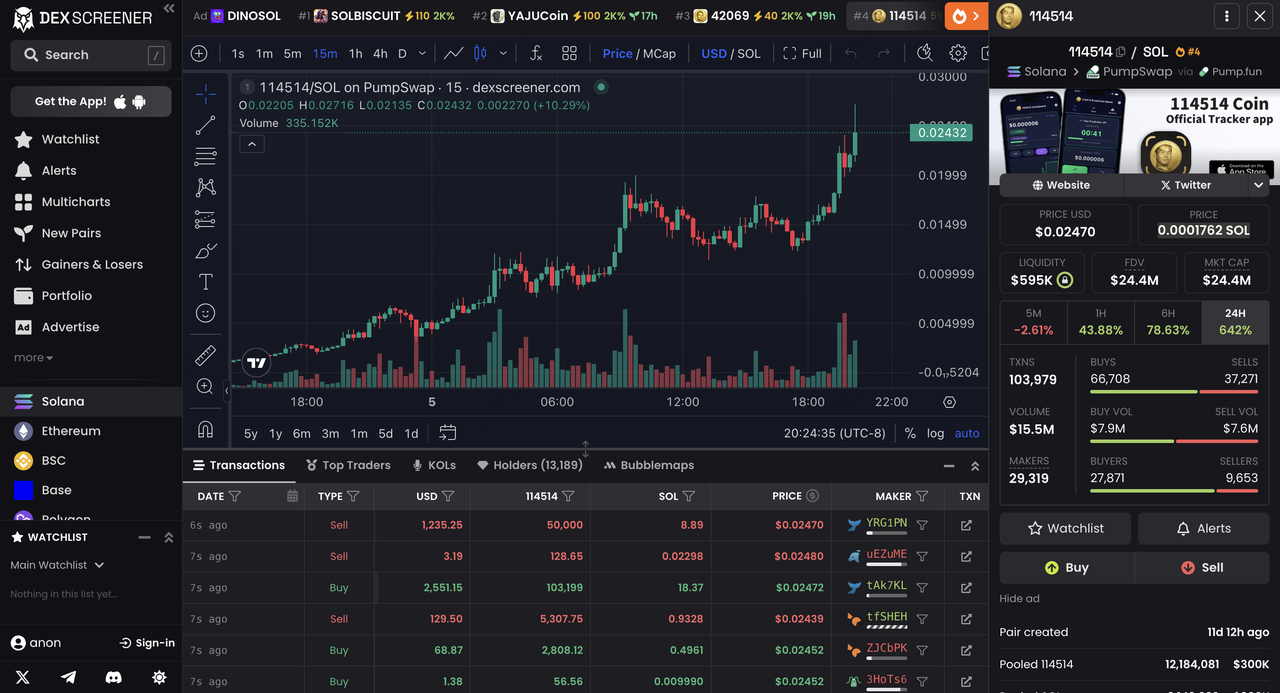Open chart settings gear icon
1280x693 pixels.
958,53
